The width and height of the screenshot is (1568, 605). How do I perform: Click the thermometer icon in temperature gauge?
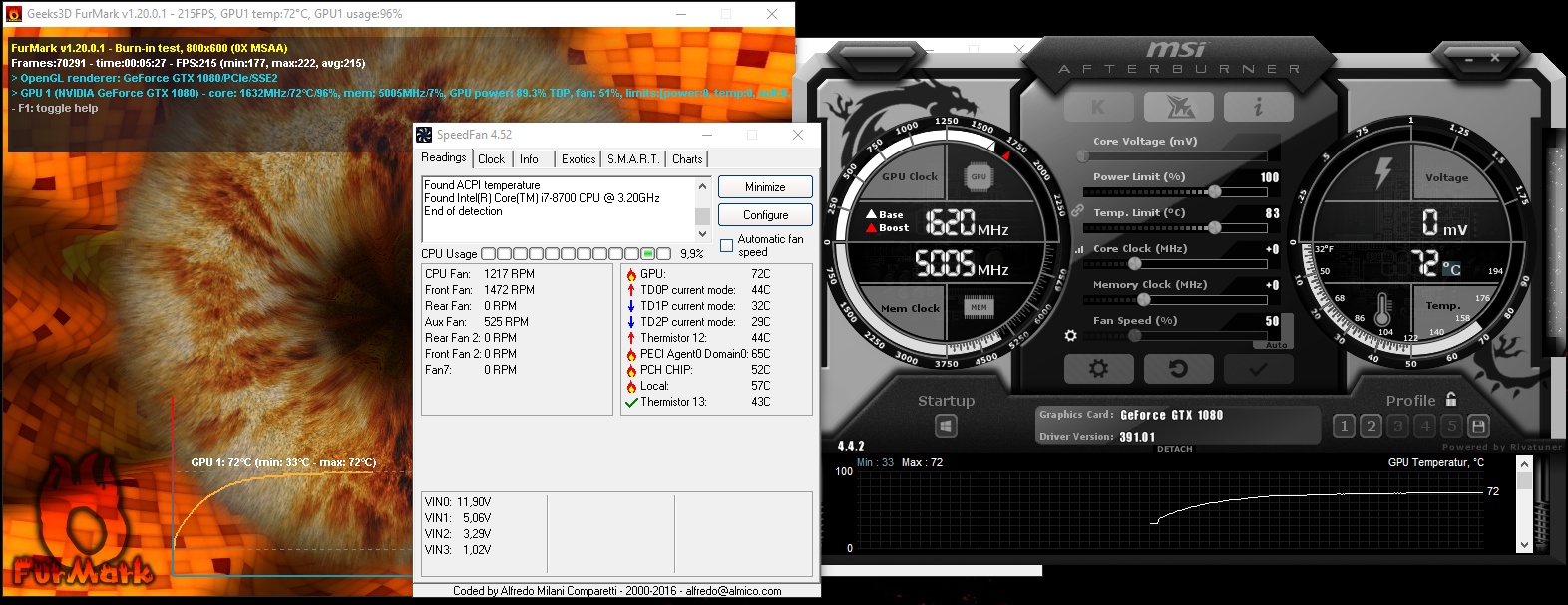point(1382,310)
